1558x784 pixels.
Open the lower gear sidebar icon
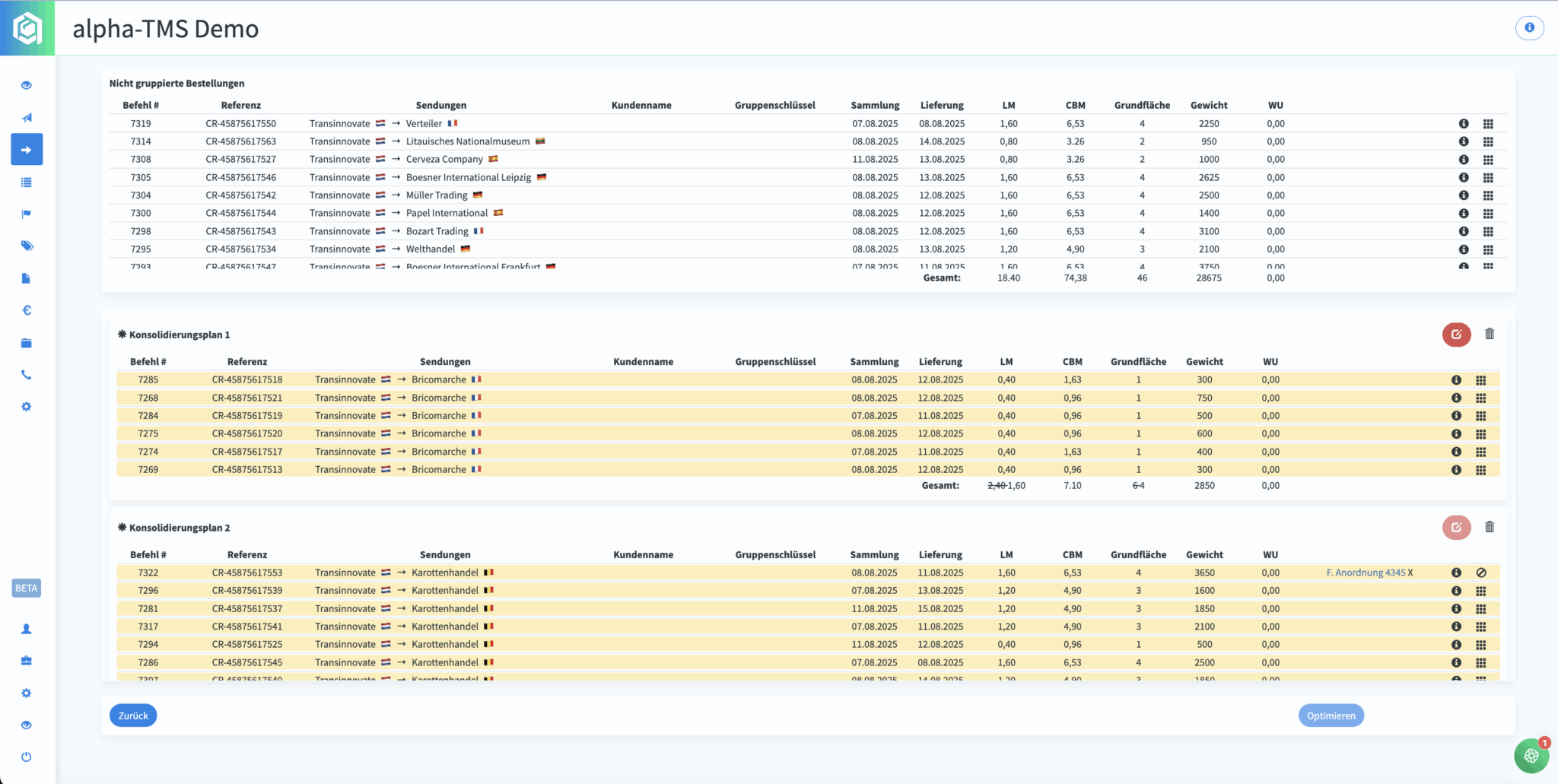pyautogui.click(x=27, y=694)
